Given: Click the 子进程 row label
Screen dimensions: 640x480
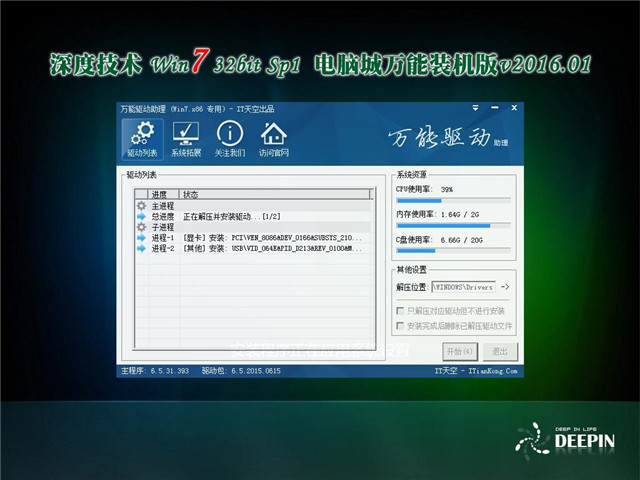Looking at the screenshot, I should pos(163,227).
